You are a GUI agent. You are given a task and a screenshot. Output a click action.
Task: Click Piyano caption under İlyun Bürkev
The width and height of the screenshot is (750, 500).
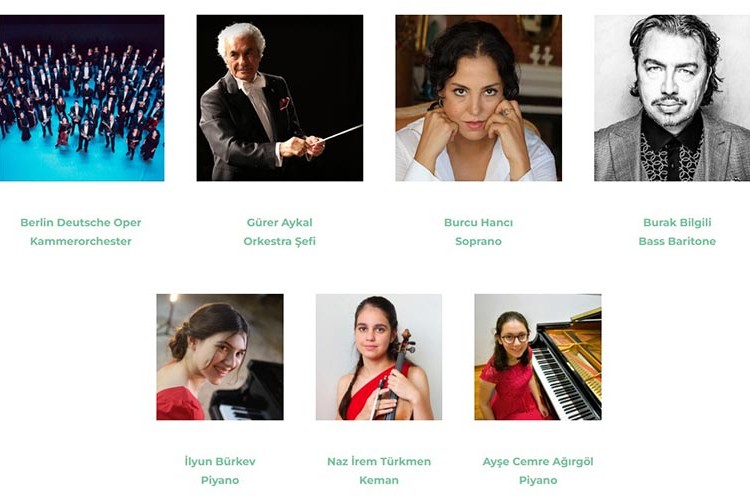(220, 480)
